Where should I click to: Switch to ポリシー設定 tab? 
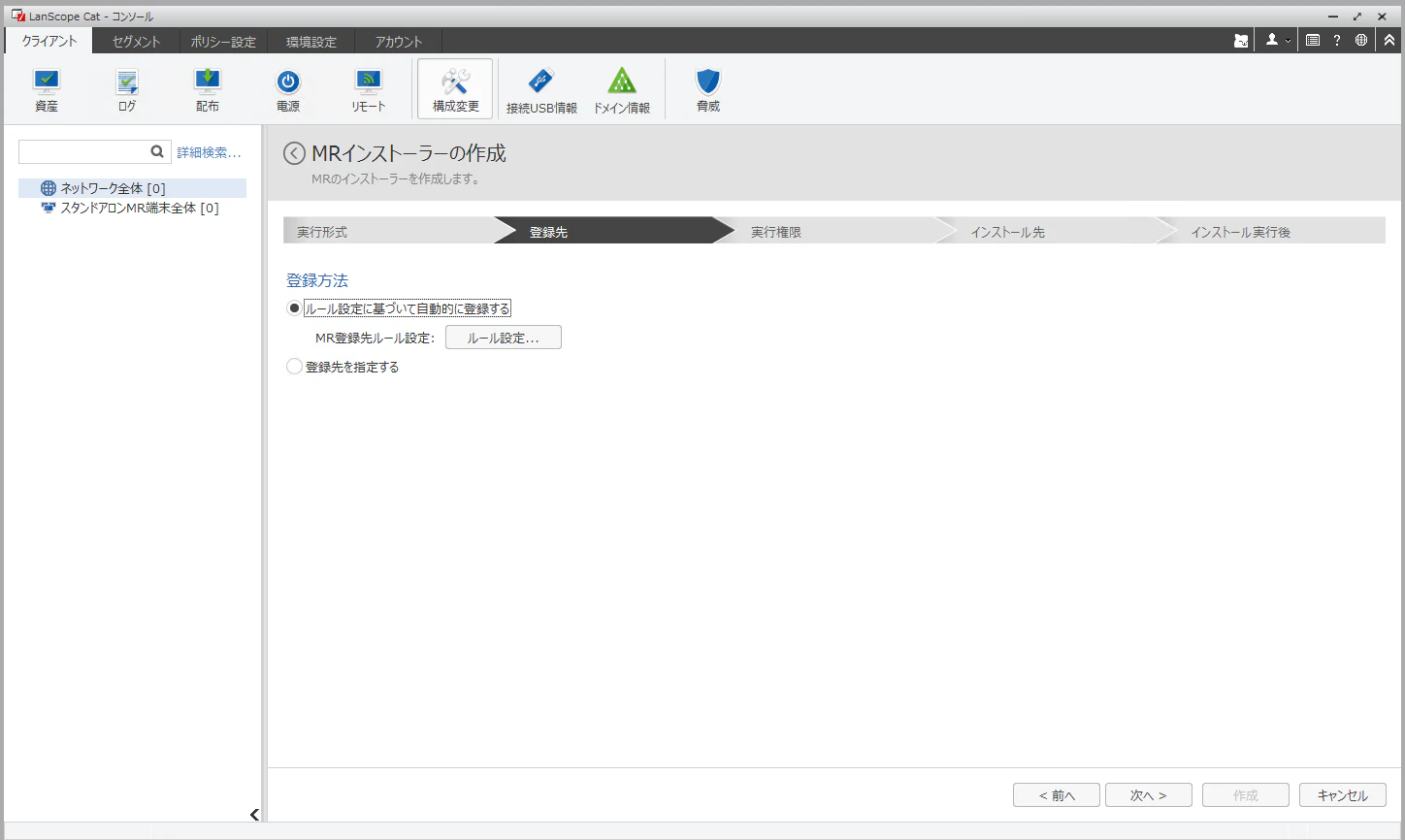tap(223, 42)
